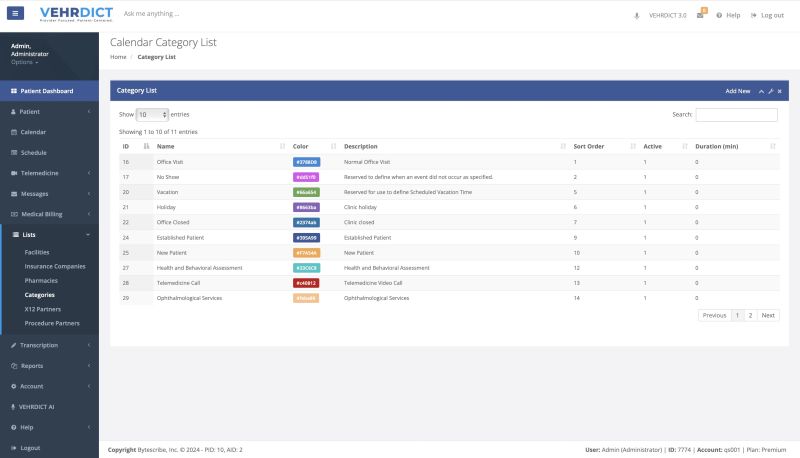Image resolution: width=800 pixels, height=458 pixels.
Task: Select Pharmacies in the Lists submenu
Action: coord(42,281)
